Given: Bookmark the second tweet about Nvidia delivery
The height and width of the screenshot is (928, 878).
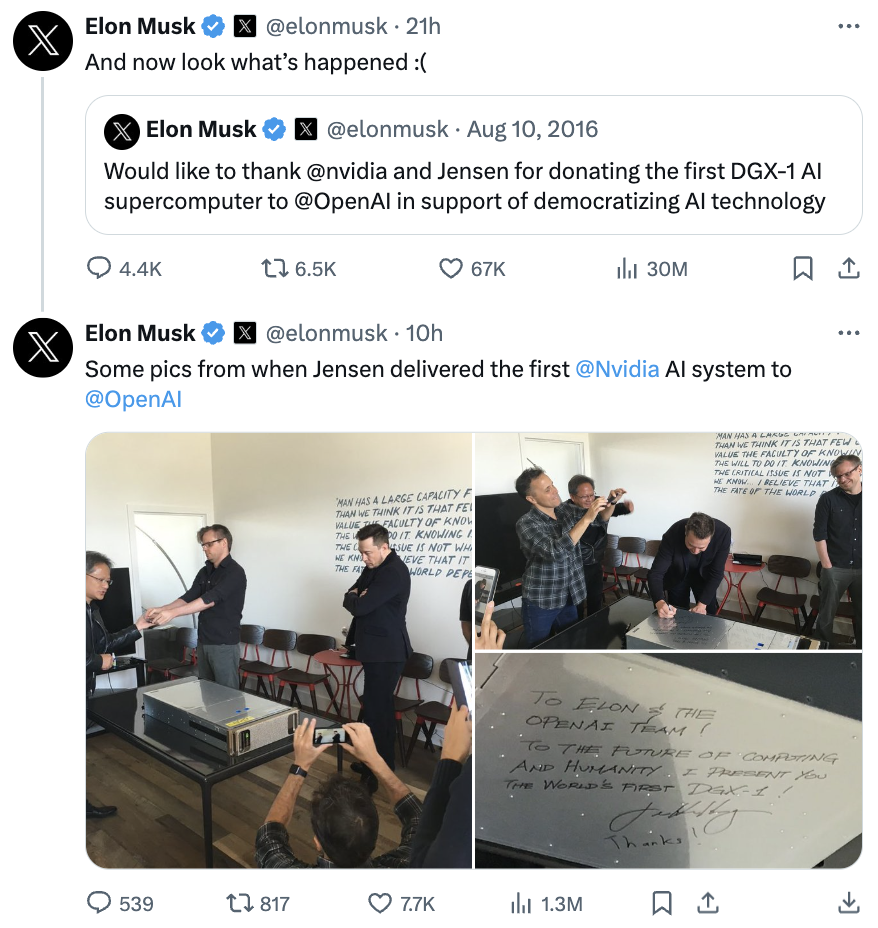Looking at the screenshot, I should coord(662,903).
